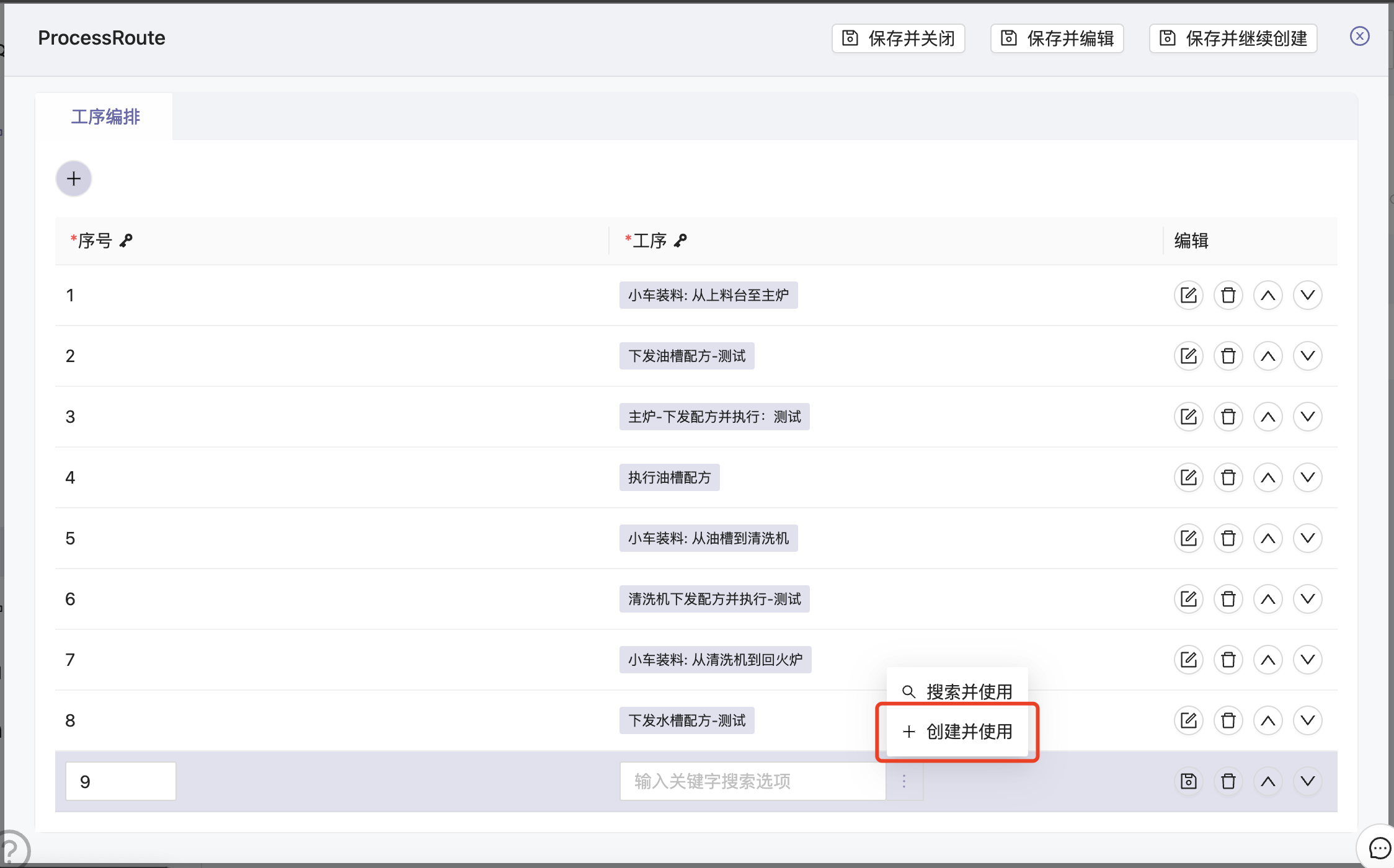
Task: Click the 保存并关闭 button
Action: [x=898, y=38]
